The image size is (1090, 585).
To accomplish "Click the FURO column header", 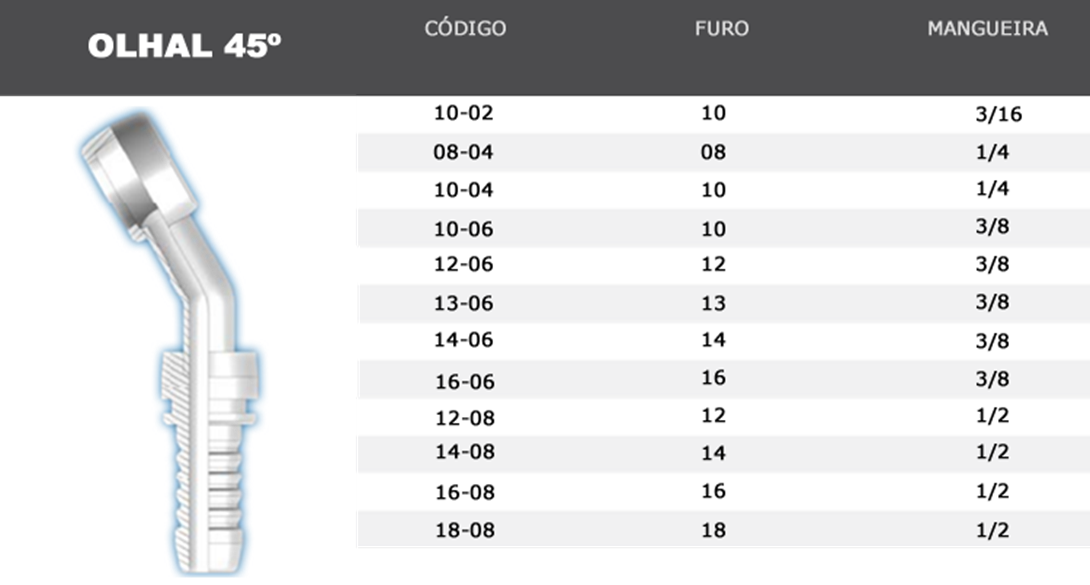I will click(x=721, y=28).
